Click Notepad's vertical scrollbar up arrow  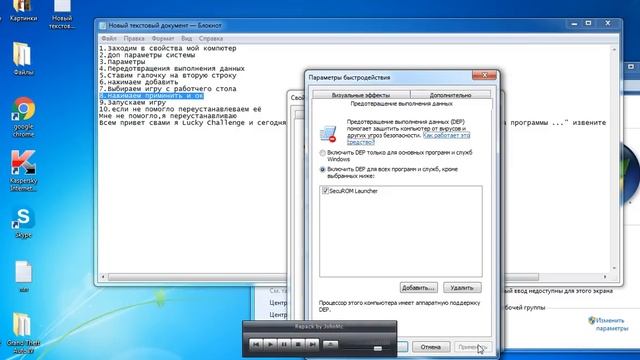614,49
